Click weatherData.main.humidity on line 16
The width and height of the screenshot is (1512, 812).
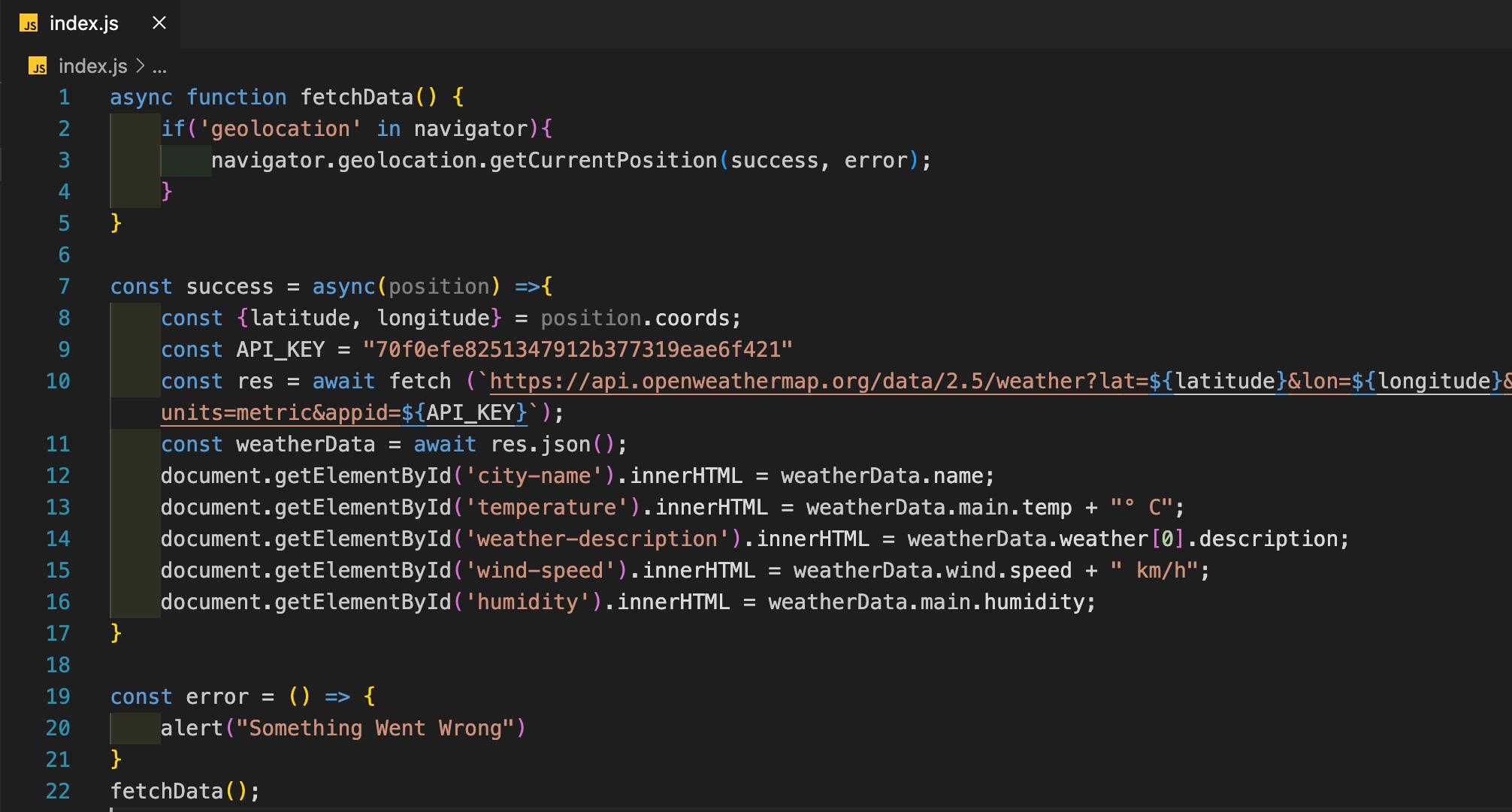[926, 602]
